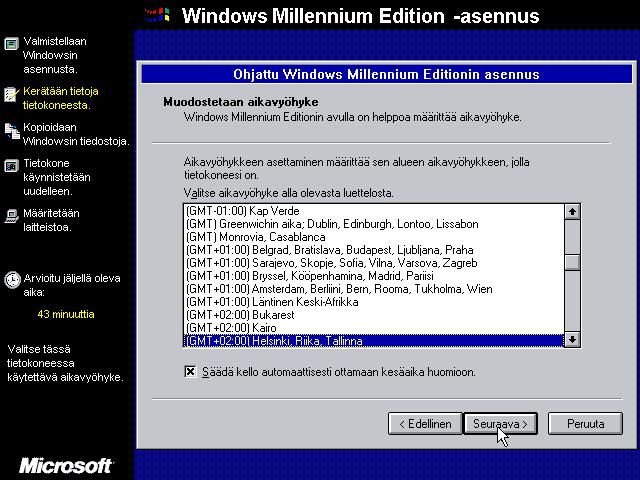This screenshot has height=480, width=640.
Task: Click the Windows flag logo in the header
Action: 157,15
